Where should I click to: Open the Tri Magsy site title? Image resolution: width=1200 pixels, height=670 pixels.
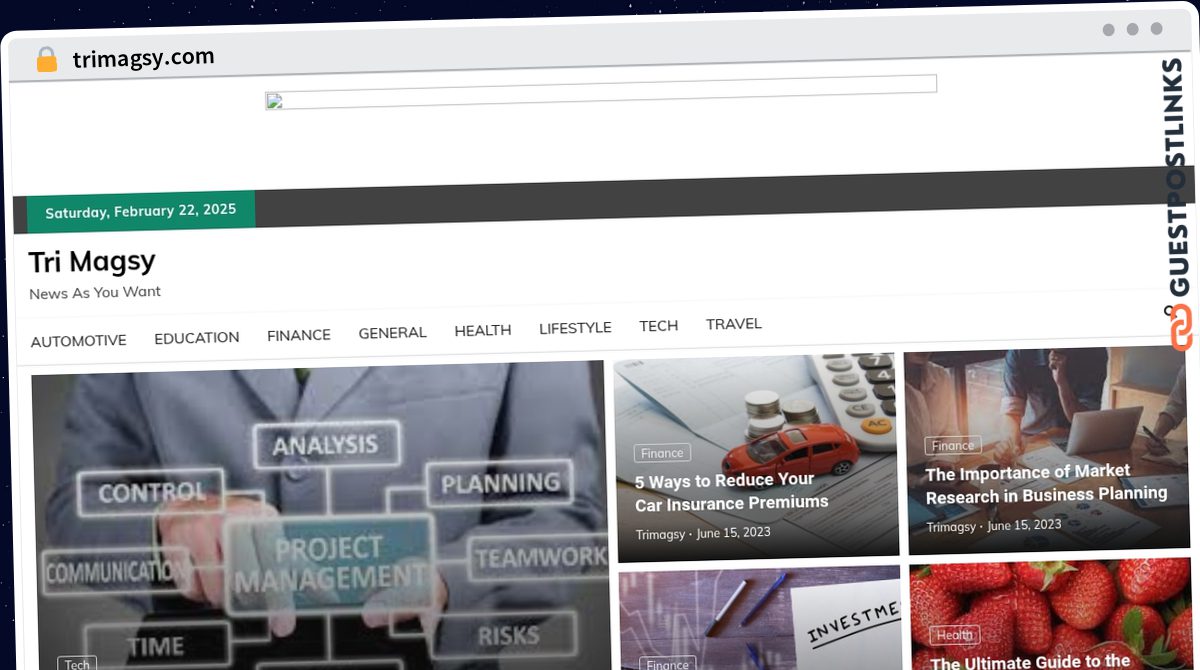(92, 262)
